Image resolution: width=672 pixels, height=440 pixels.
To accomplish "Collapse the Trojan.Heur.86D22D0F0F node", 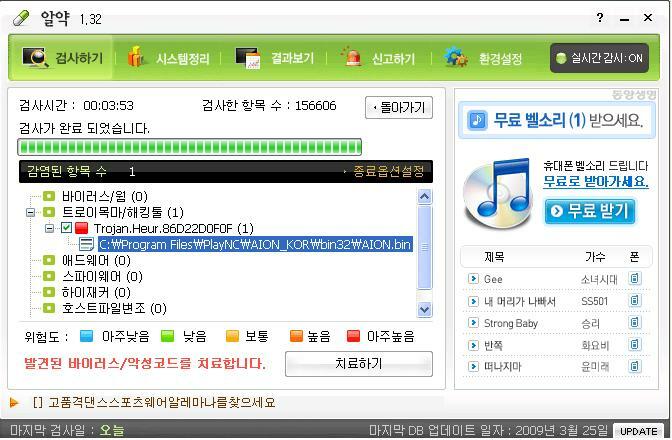I will pyautogui.click(x=49, y=228).
